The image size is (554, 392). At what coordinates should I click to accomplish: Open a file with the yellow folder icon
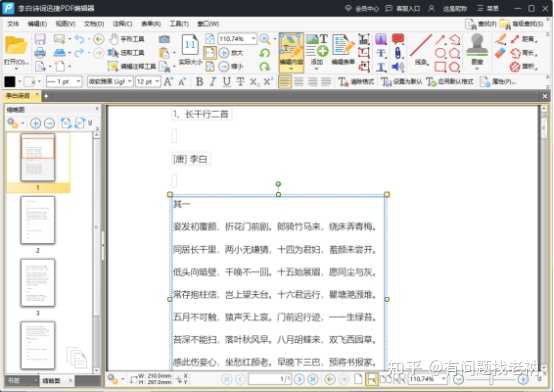coord(16,46)
